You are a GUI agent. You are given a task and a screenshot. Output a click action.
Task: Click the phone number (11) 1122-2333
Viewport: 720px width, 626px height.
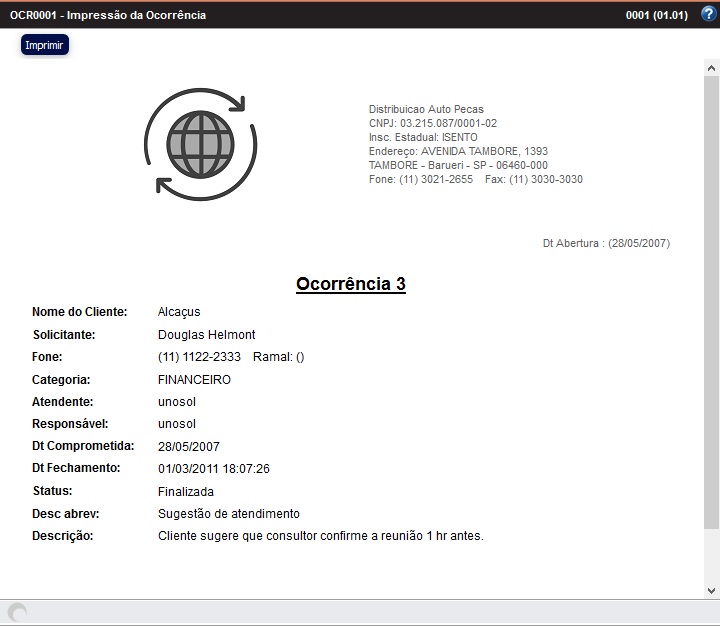[x=199, y=357]
